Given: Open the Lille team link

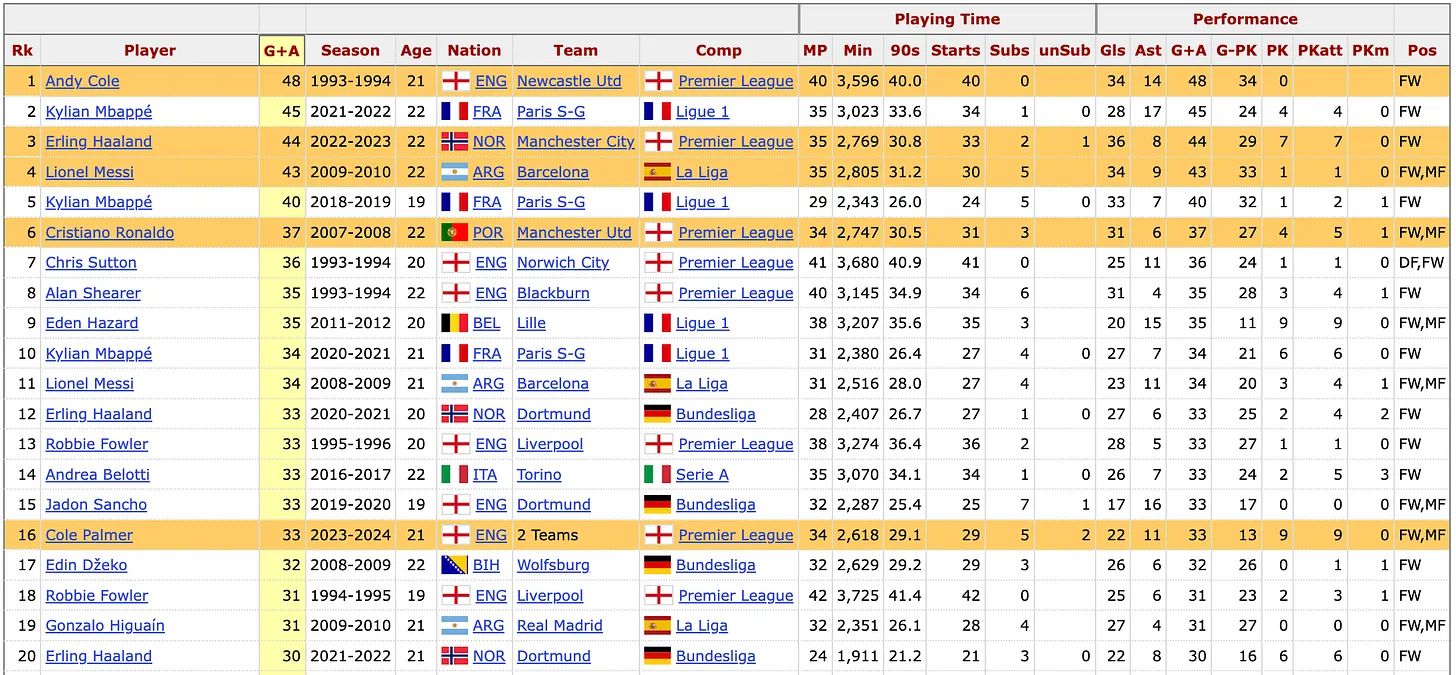Looking at the screenshot, I should [x=531, y=323].
